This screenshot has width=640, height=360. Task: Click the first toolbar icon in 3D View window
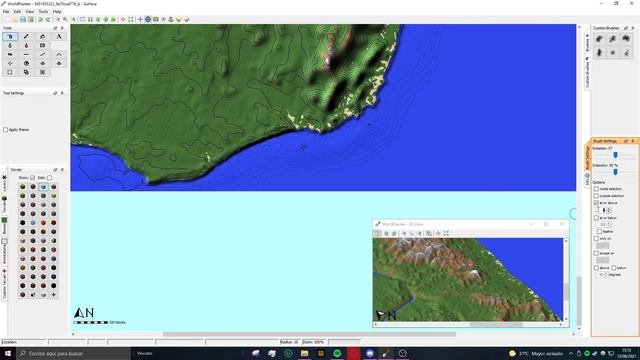378,233
